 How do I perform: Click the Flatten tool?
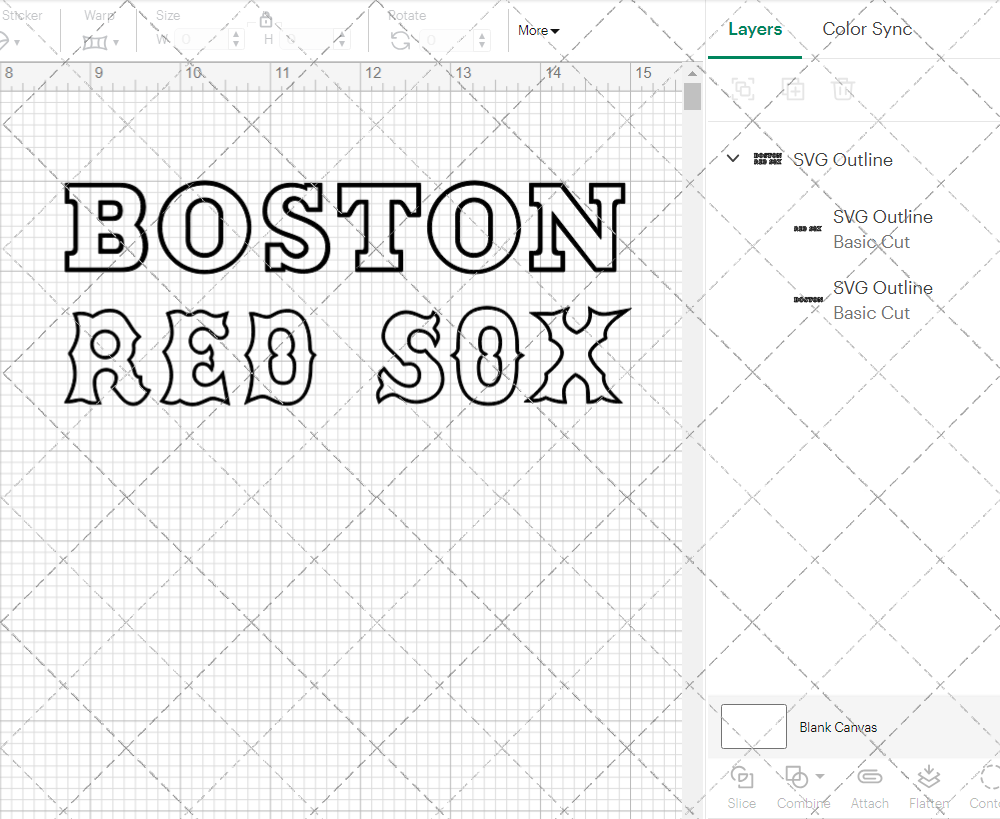coord(929,788)
